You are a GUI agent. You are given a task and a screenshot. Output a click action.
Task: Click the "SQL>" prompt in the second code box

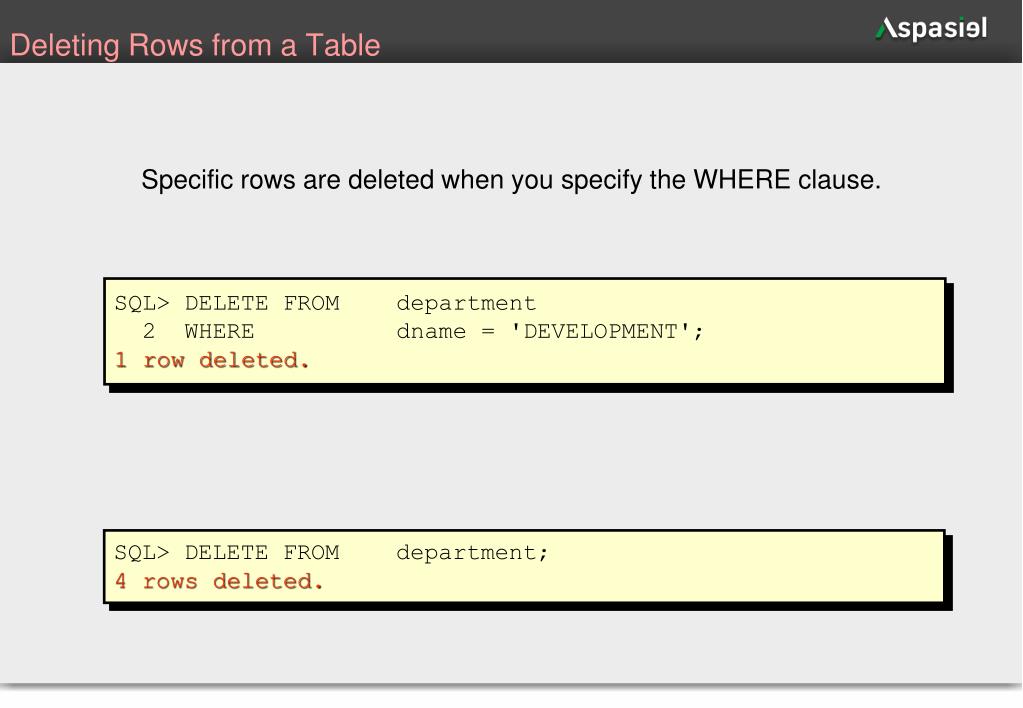tap(143, 553)
